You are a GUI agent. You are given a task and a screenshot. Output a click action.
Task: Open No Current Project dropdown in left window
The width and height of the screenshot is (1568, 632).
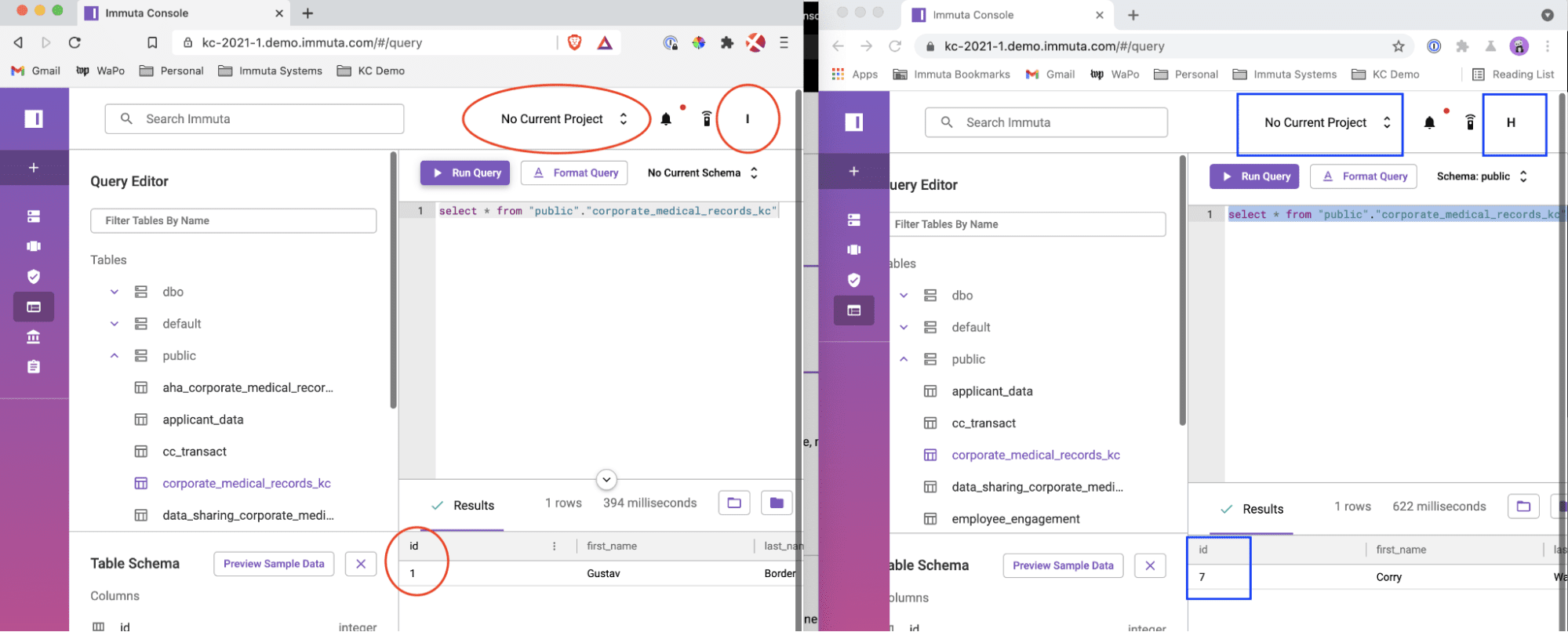coord(564,119)
